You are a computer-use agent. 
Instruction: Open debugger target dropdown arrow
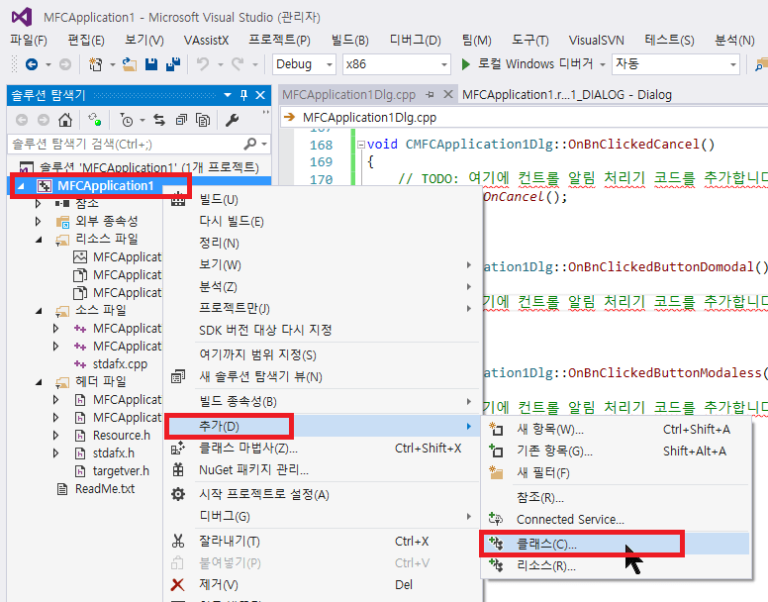click(602, 65)
